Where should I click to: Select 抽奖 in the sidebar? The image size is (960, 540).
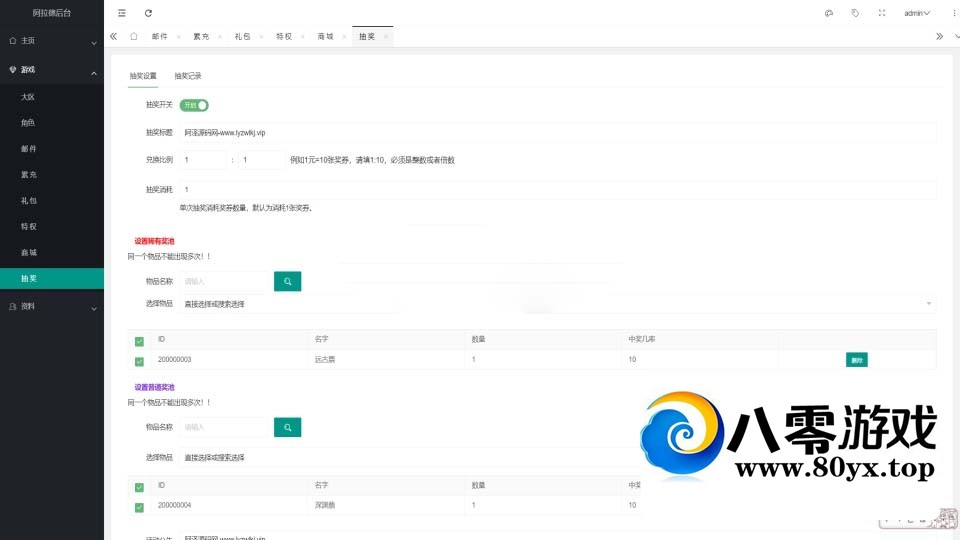pos(52,279)
